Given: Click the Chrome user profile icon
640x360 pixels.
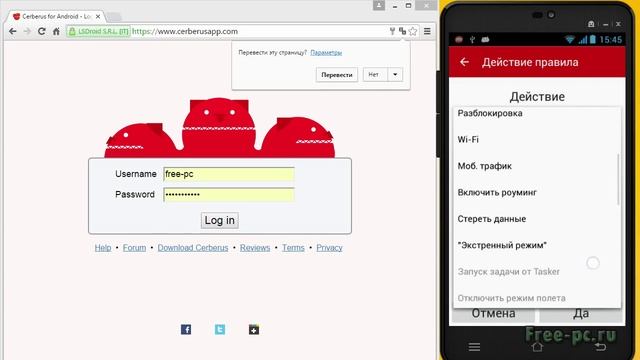Looking at the screenshot, I should click(x=379, y=5).
